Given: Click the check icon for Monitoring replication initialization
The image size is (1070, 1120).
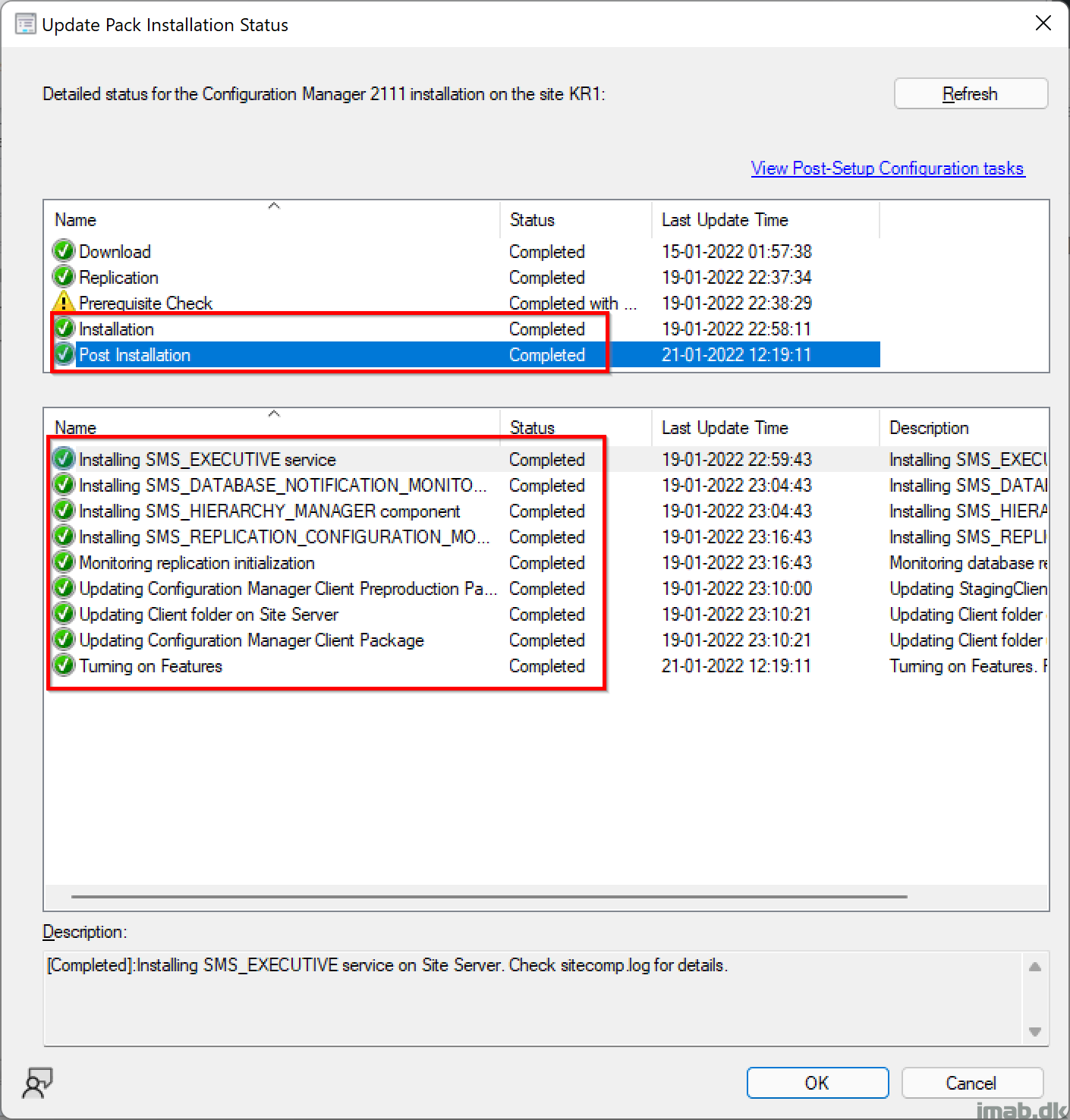Looking at the screenshot, I should click(64, 562).
